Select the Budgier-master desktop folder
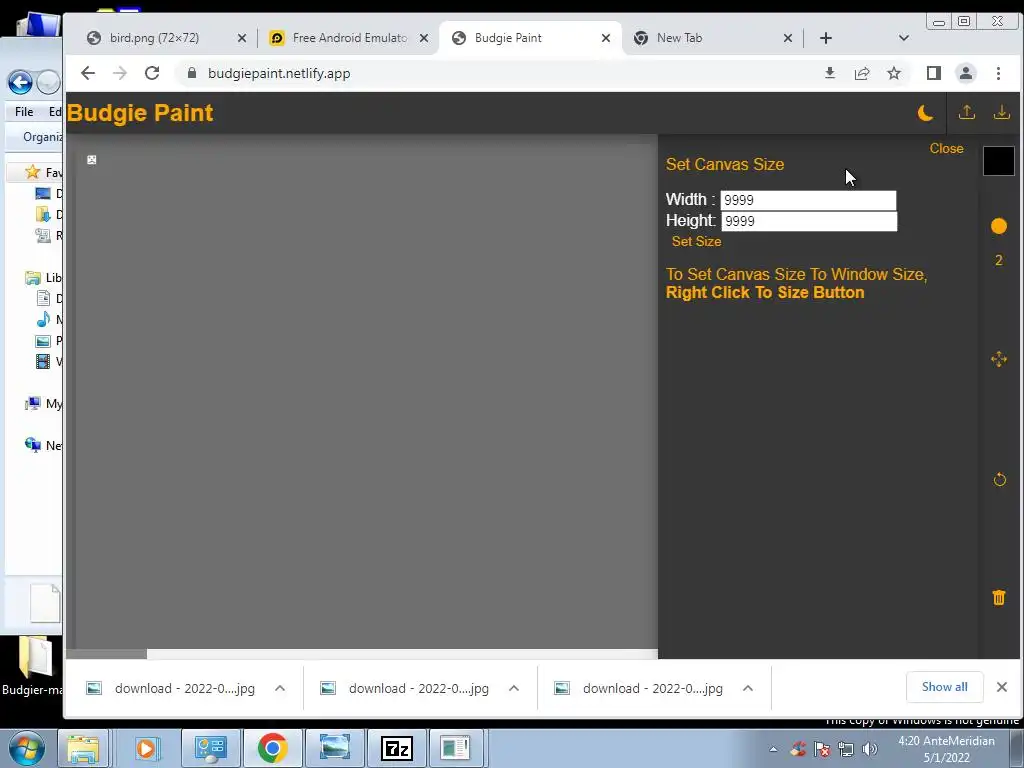The height and width of the screenshot is (768, 1024). [33, 665]
